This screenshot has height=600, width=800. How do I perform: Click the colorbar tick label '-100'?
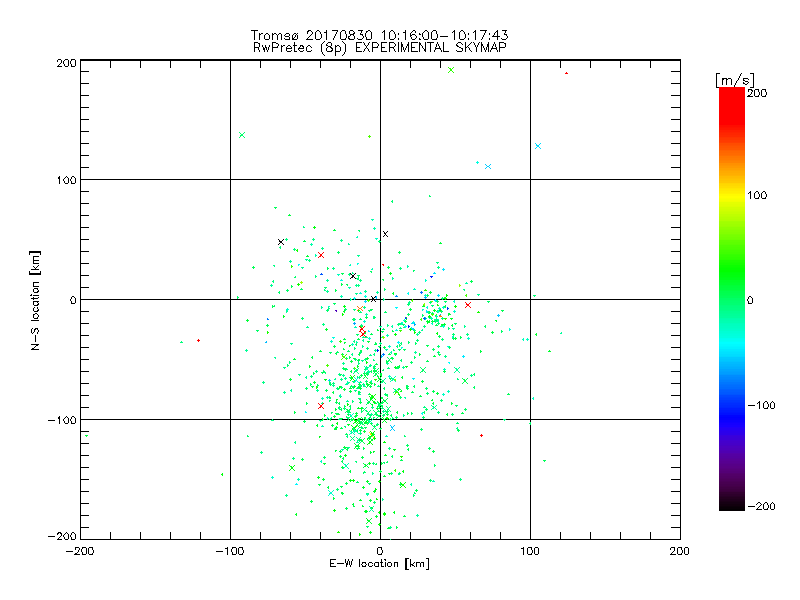coord(761,405)
